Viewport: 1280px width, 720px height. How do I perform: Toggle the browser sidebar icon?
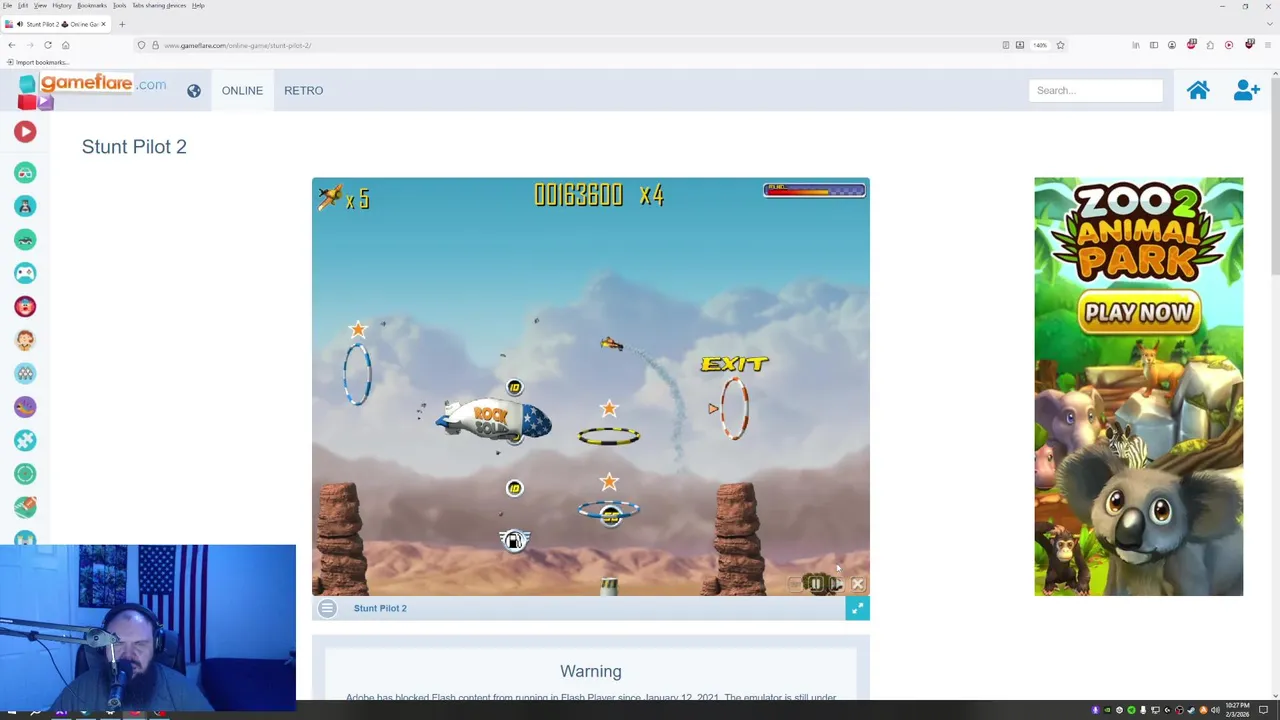pyautogui.click(x=1154, y=45)
